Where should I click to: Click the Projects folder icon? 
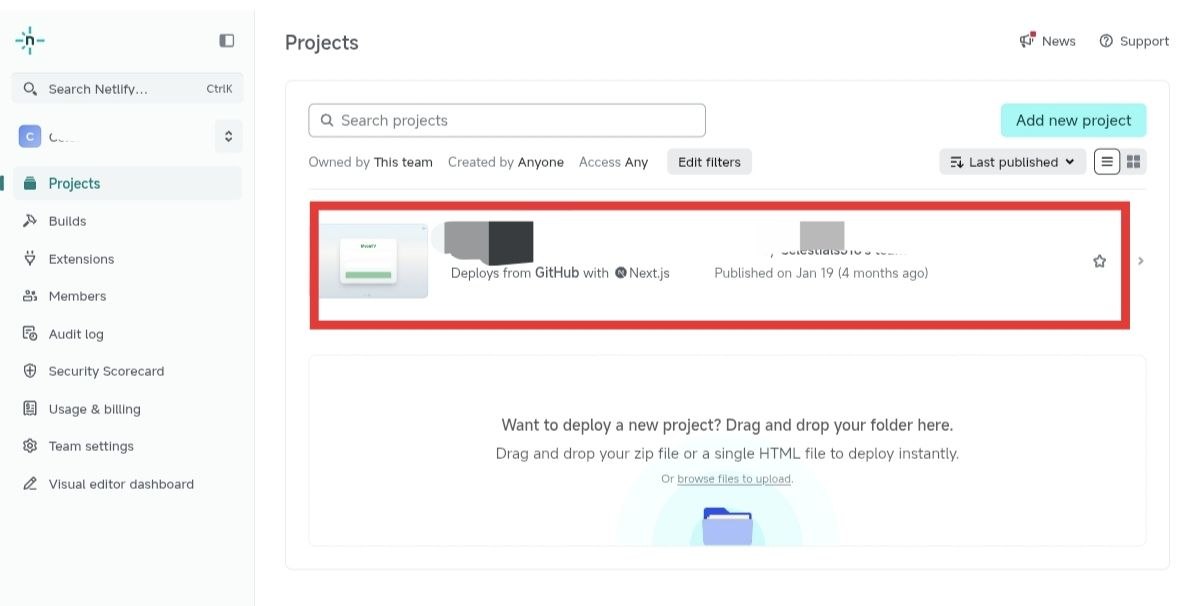click(x=30, y=183)
